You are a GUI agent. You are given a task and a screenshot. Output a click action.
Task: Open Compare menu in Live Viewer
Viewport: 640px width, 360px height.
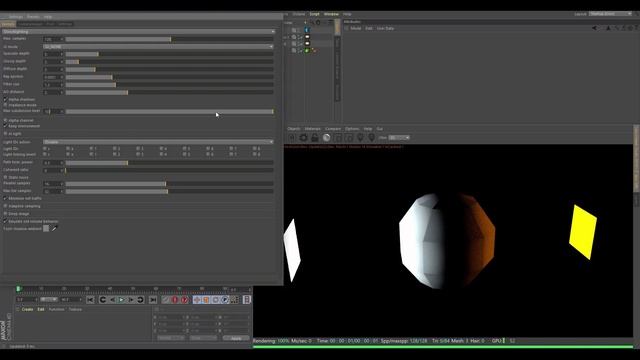[x=333, y=129]
